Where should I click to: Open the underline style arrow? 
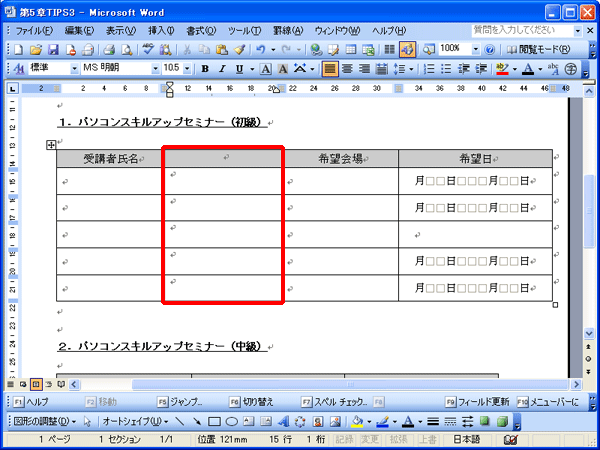tap(252, 69)
